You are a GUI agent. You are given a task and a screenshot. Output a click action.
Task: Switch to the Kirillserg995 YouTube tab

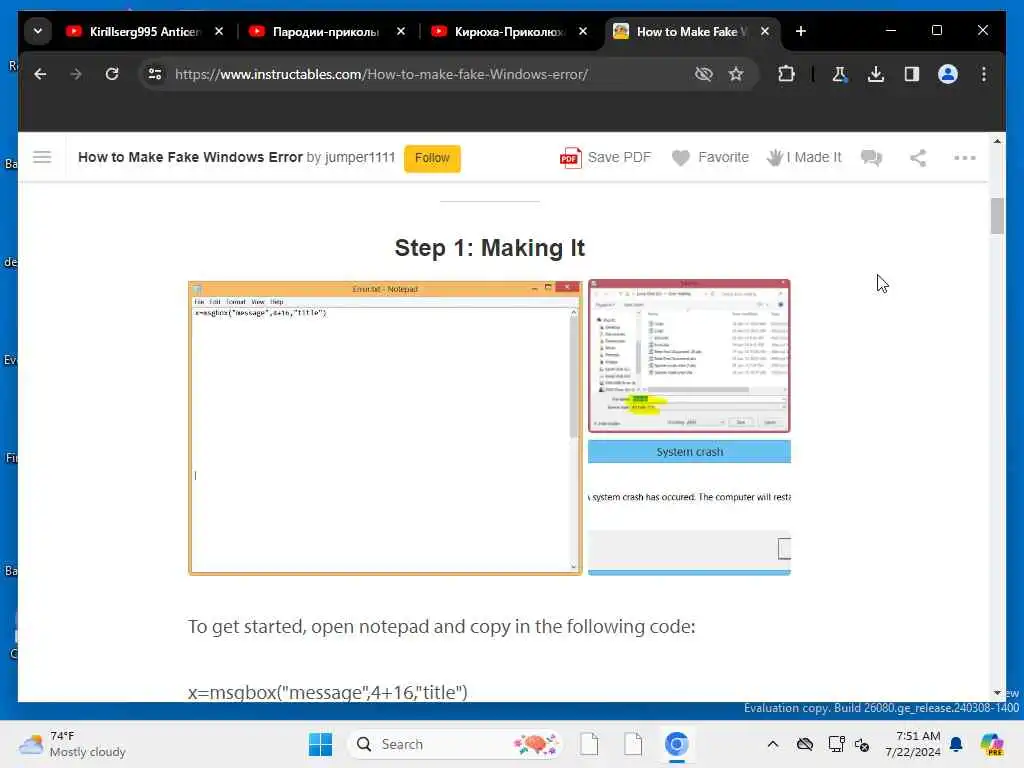pyautogui.click(x=144, y=31)
